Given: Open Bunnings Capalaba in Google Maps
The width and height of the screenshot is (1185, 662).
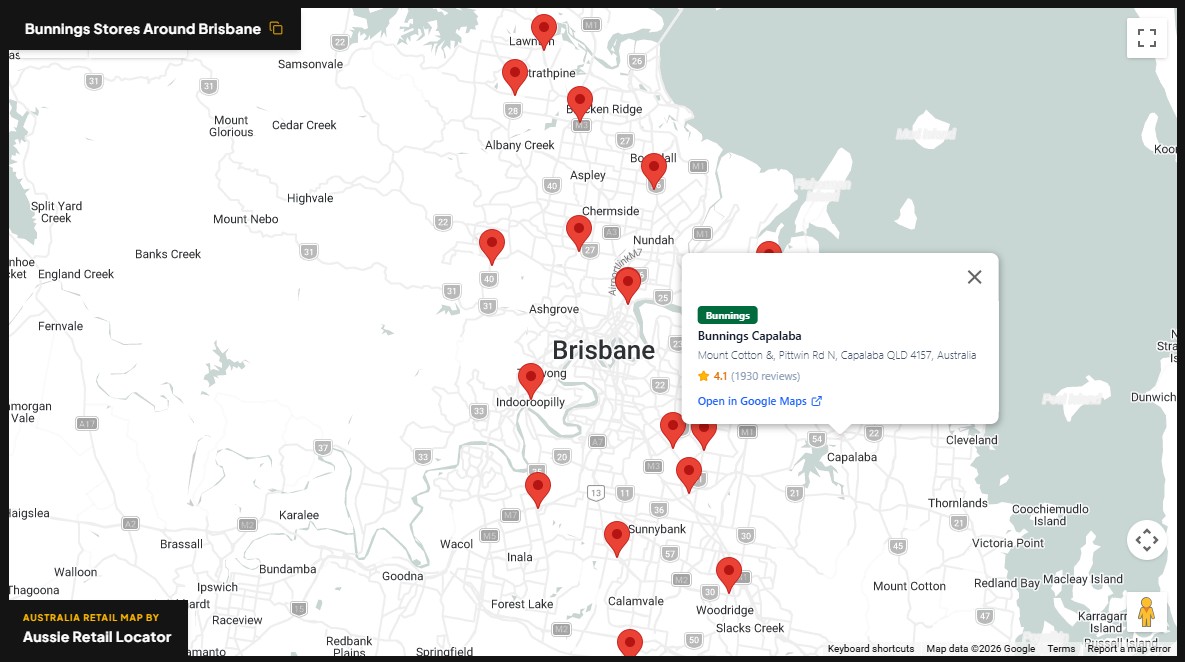Looking at the screenshot, I should click(760, 401).
